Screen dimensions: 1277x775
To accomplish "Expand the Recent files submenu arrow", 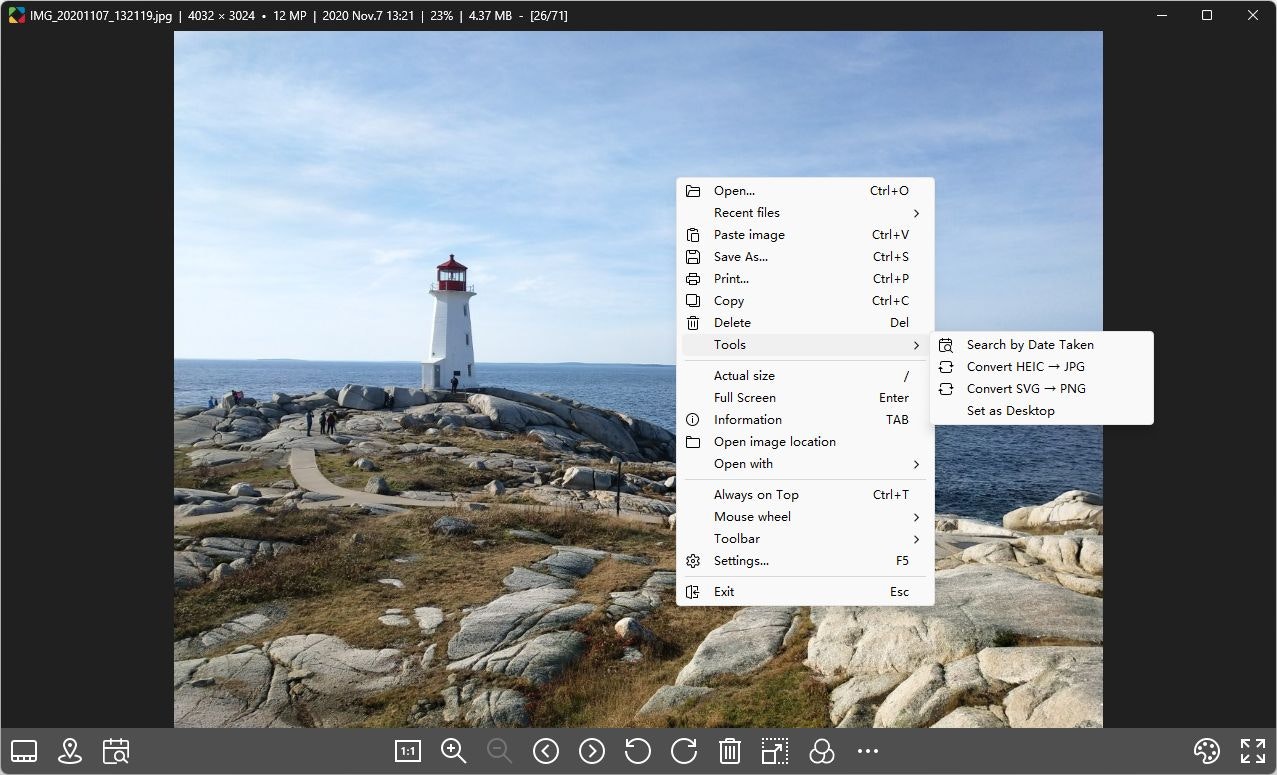I will tap(916, 213).
